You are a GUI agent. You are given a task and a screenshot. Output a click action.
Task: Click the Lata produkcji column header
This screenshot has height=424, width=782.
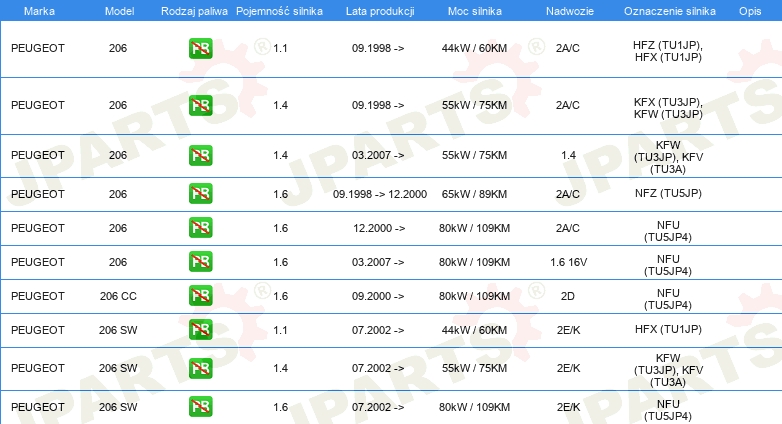click(380, 11)
